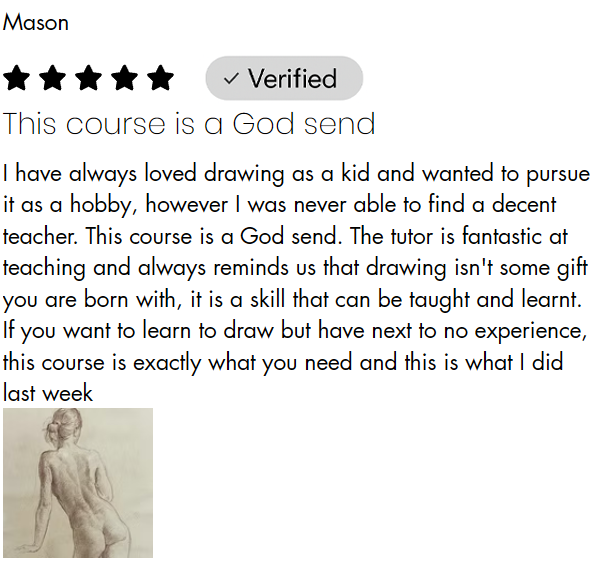Select the fifth rating star

160,78
